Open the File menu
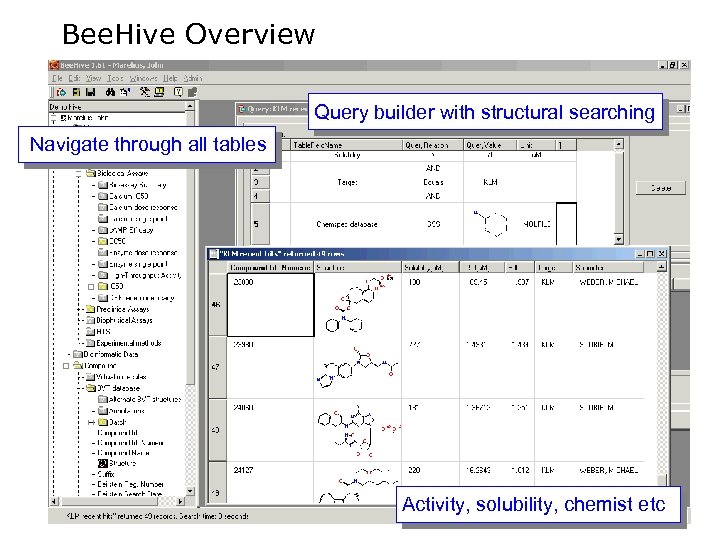The image size is (720, 540). [57, 79]
